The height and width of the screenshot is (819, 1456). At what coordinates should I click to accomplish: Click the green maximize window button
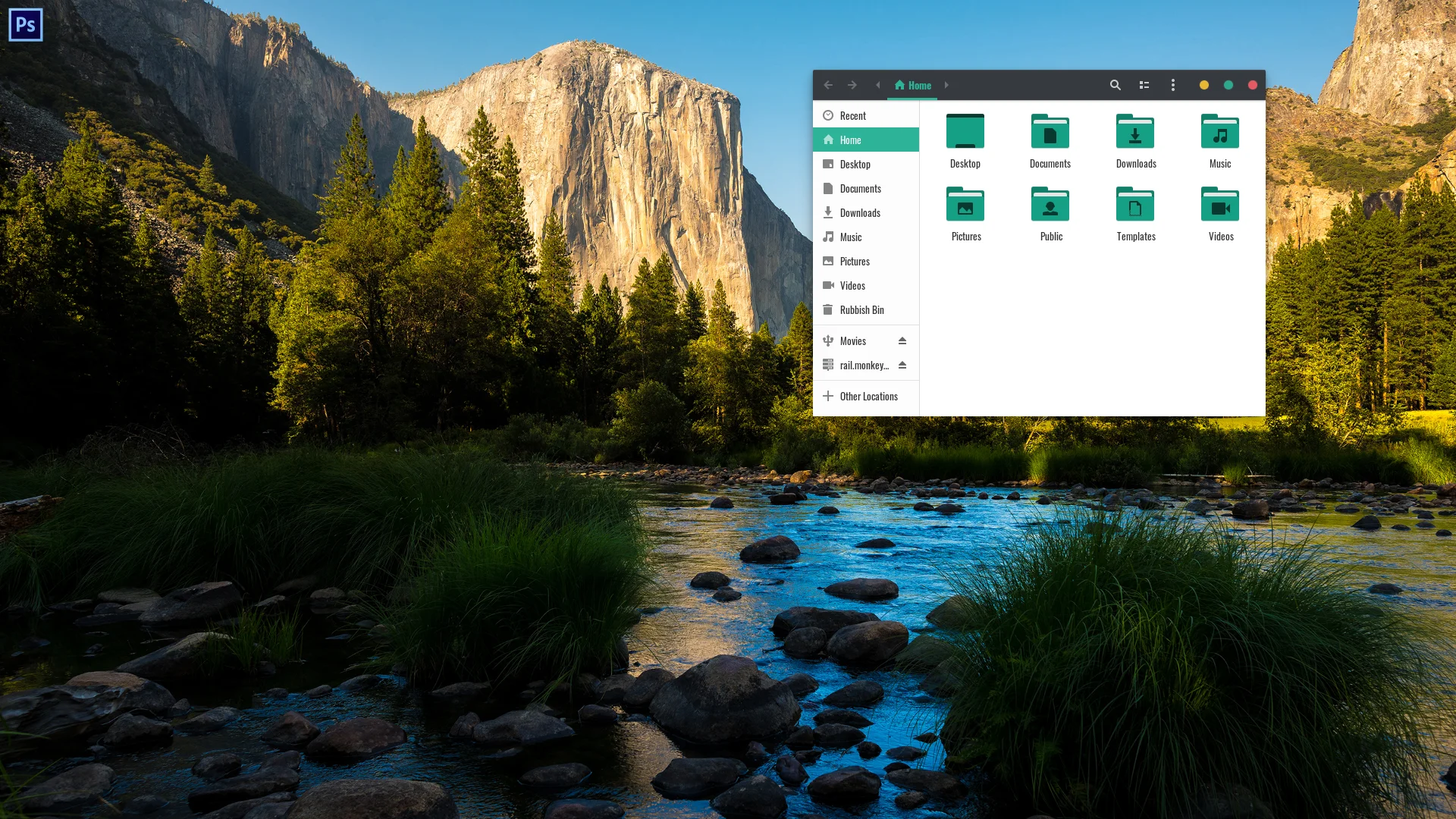tap(1228, 85)
